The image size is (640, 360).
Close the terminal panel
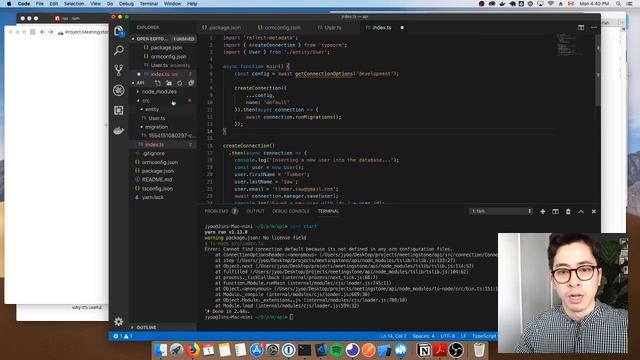[x=594, y=211]
